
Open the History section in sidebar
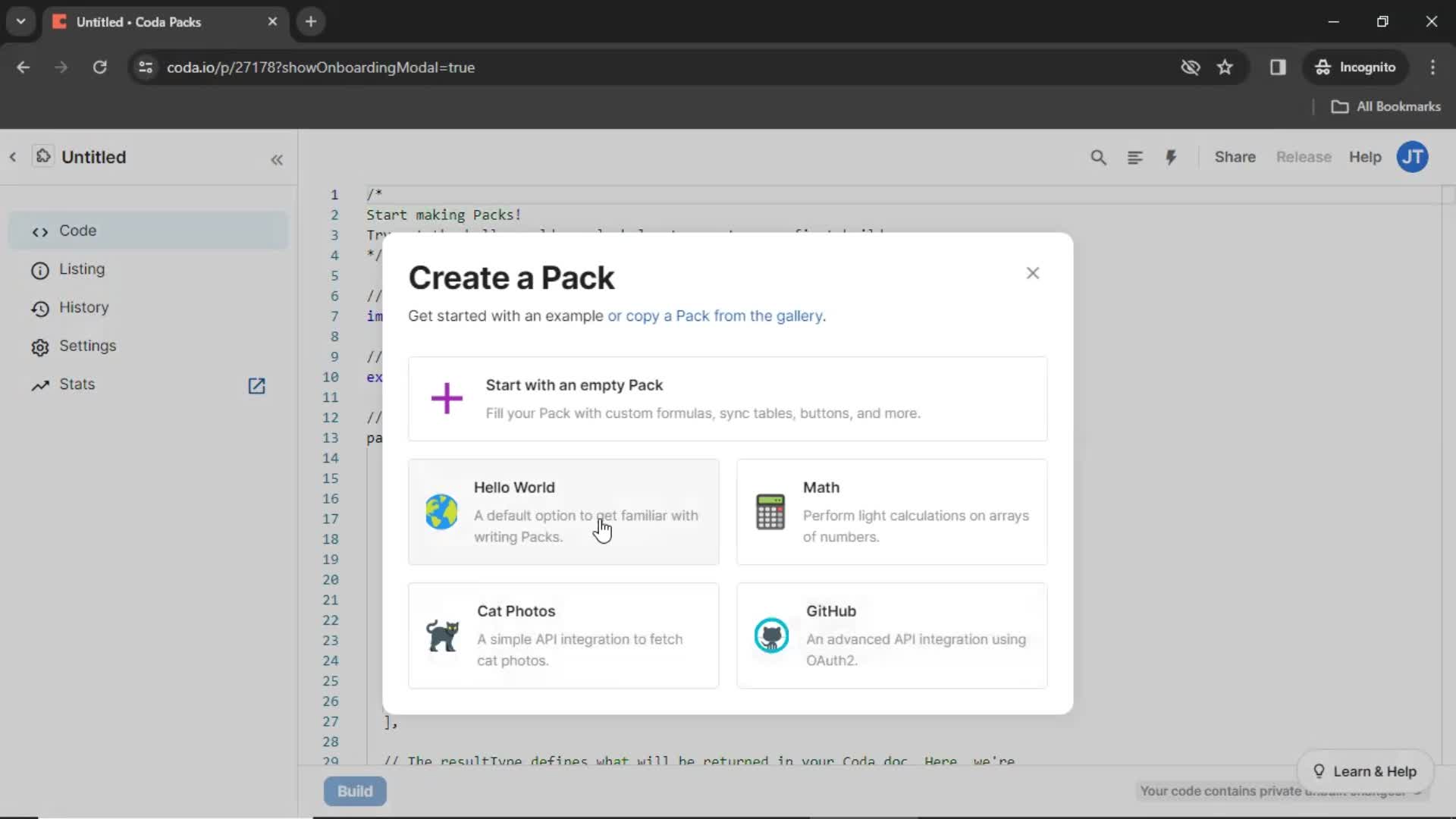[x=148, y=307]
